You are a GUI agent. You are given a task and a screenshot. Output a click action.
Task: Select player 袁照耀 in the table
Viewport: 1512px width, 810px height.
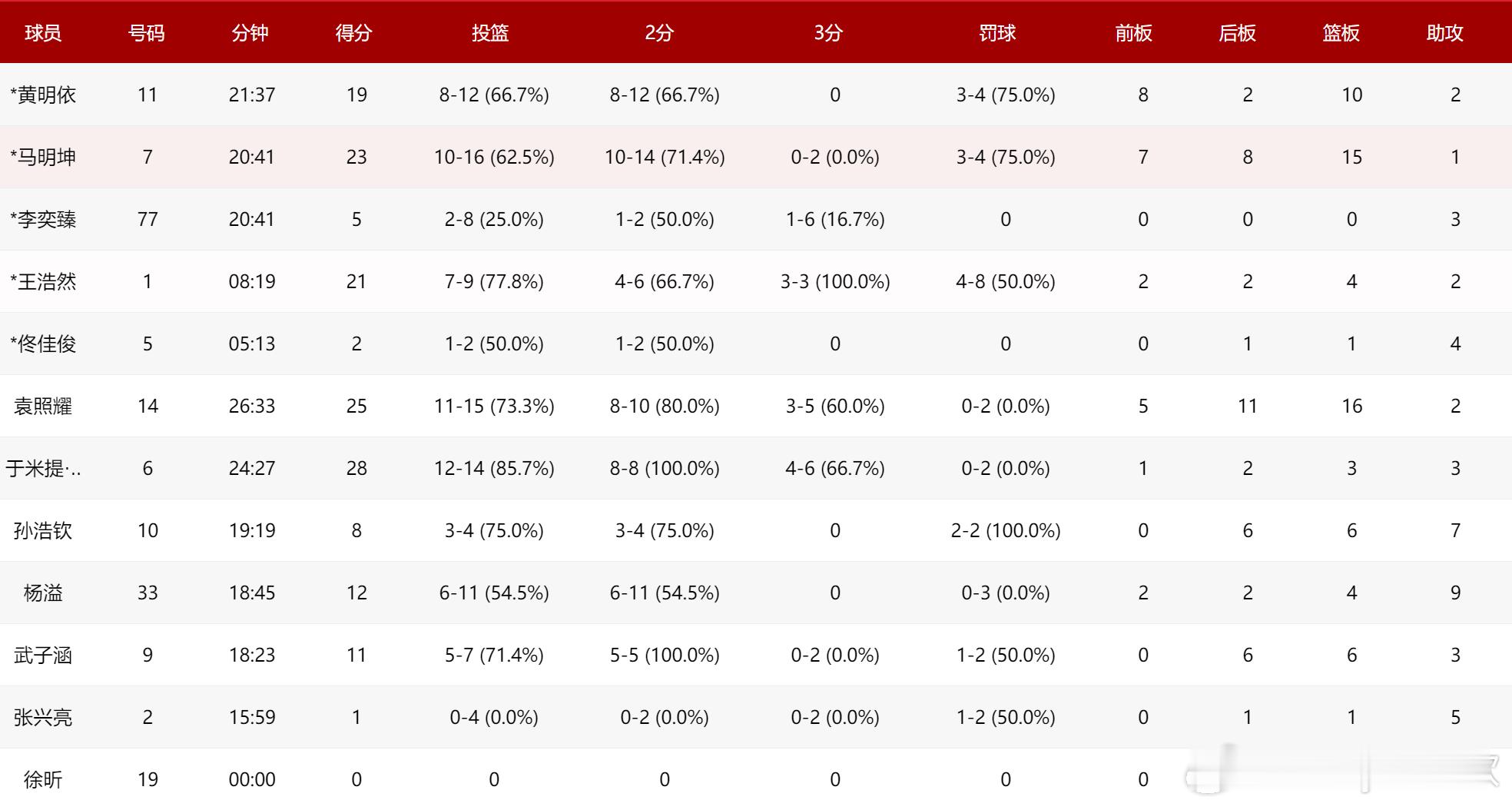[x=43, y=407]
